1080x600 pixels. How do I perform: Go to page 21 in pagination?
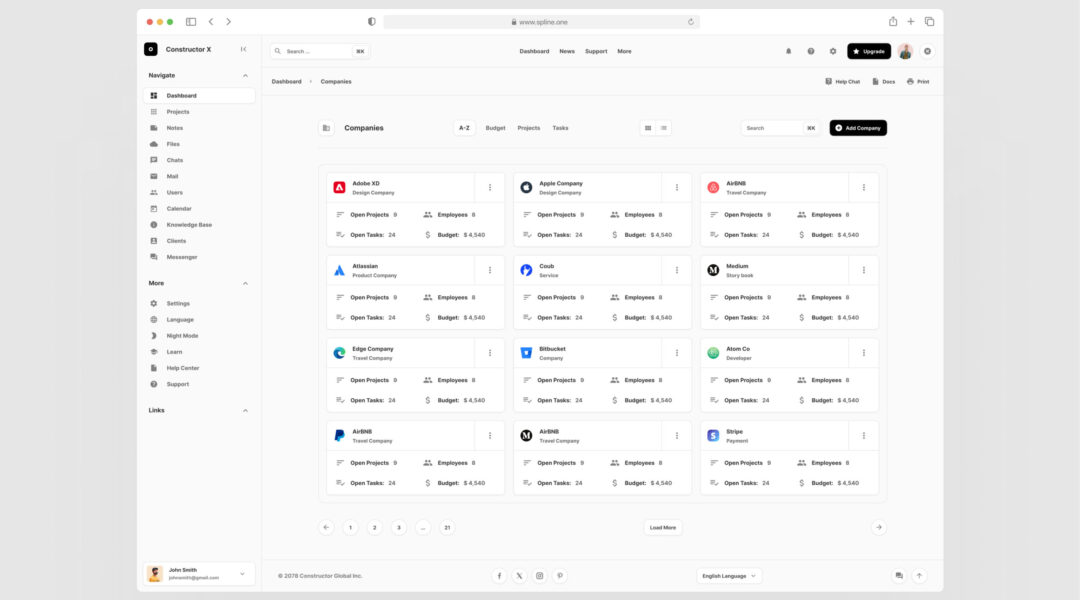coord(447,528)
